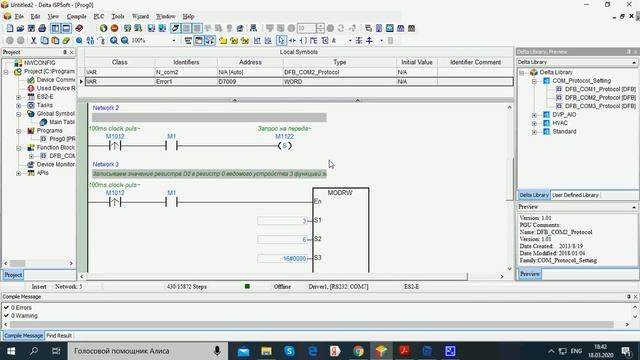Expand the Standard library node
Image resolution: width=640 pixels, height=360 pixels.
click(x=534, y=132)
